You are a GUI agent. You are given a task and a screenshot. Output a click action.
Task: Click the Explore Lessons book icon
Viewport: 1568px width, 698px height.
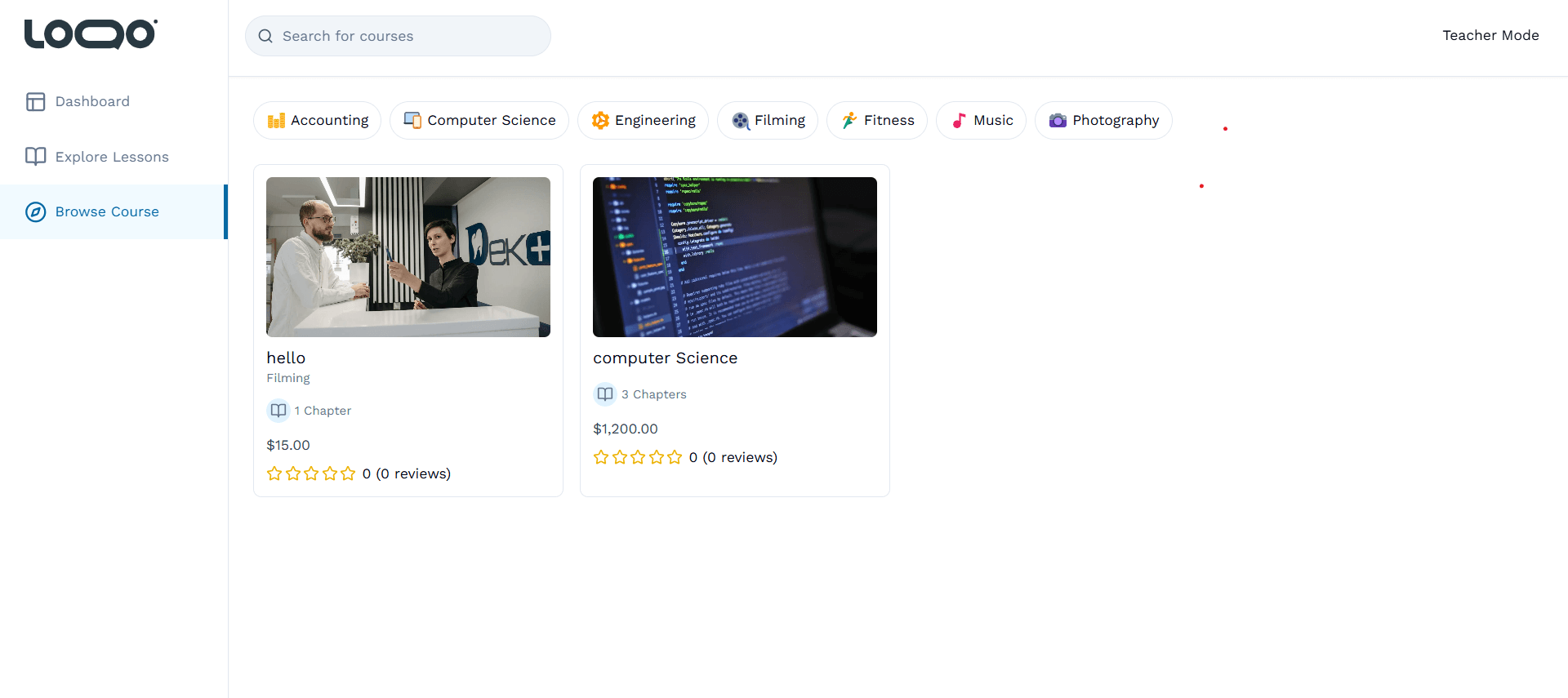click(x=35, y=157)
